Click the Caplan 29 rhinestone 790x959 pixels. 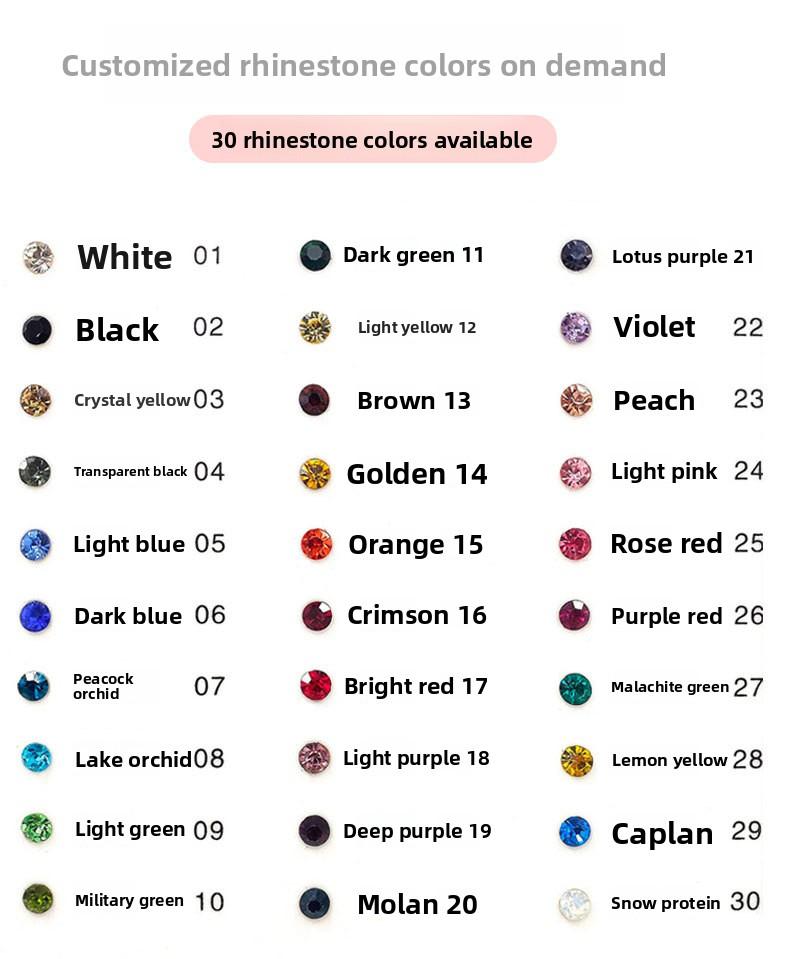576,832
